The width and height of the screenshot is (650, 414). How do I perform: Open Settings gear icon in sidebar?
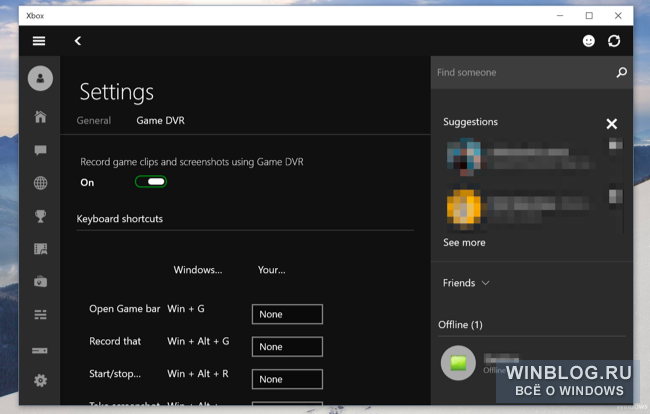tap(40, 380)
